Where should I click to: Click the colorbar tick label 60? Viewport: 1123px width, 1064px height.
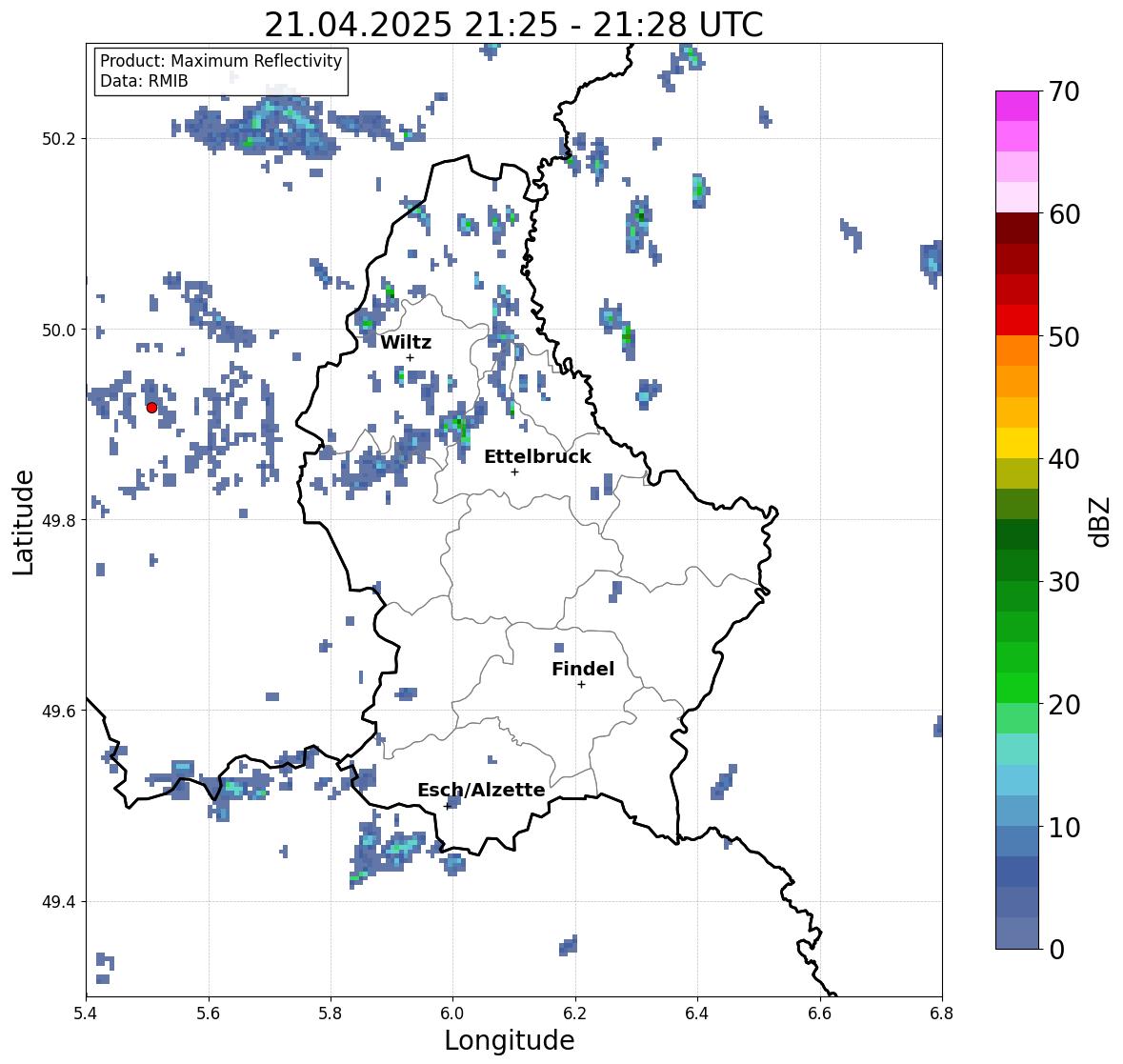(1064, 214)
